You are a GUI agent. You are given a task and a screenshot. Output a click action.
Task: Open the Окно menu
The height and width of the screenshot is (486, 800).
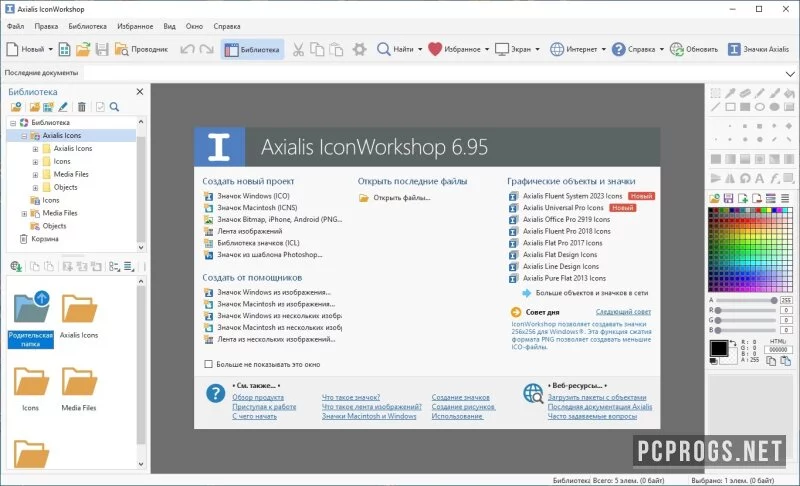(x=194, y=26)
